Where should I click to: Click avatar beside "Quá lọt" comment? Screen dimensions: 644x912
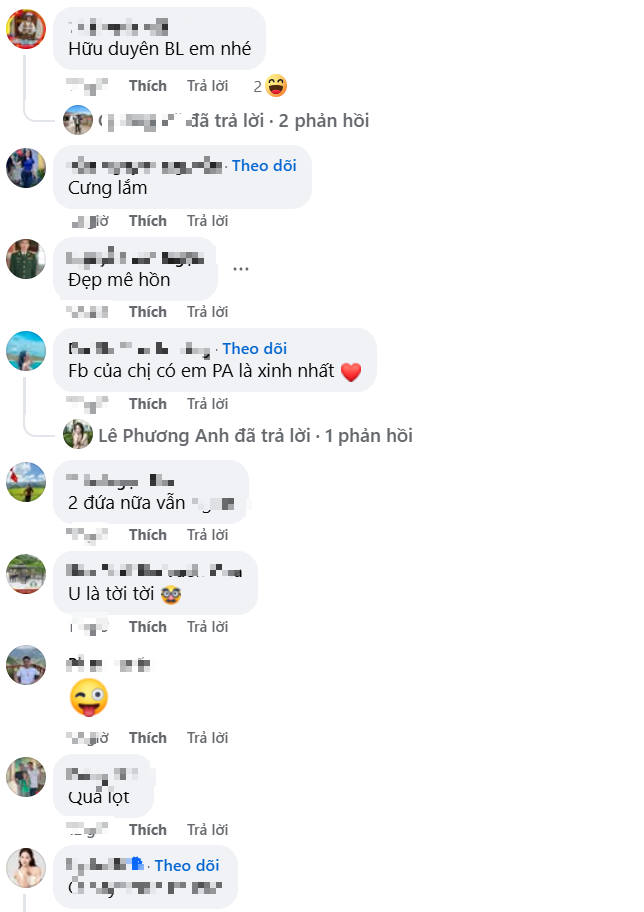coord(26,776)
